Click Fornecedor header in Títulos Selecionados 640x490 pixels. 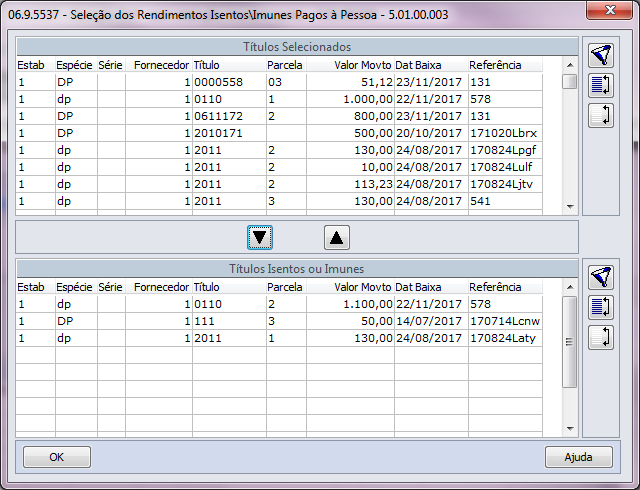pyautogui.click(x=159, y=65)
